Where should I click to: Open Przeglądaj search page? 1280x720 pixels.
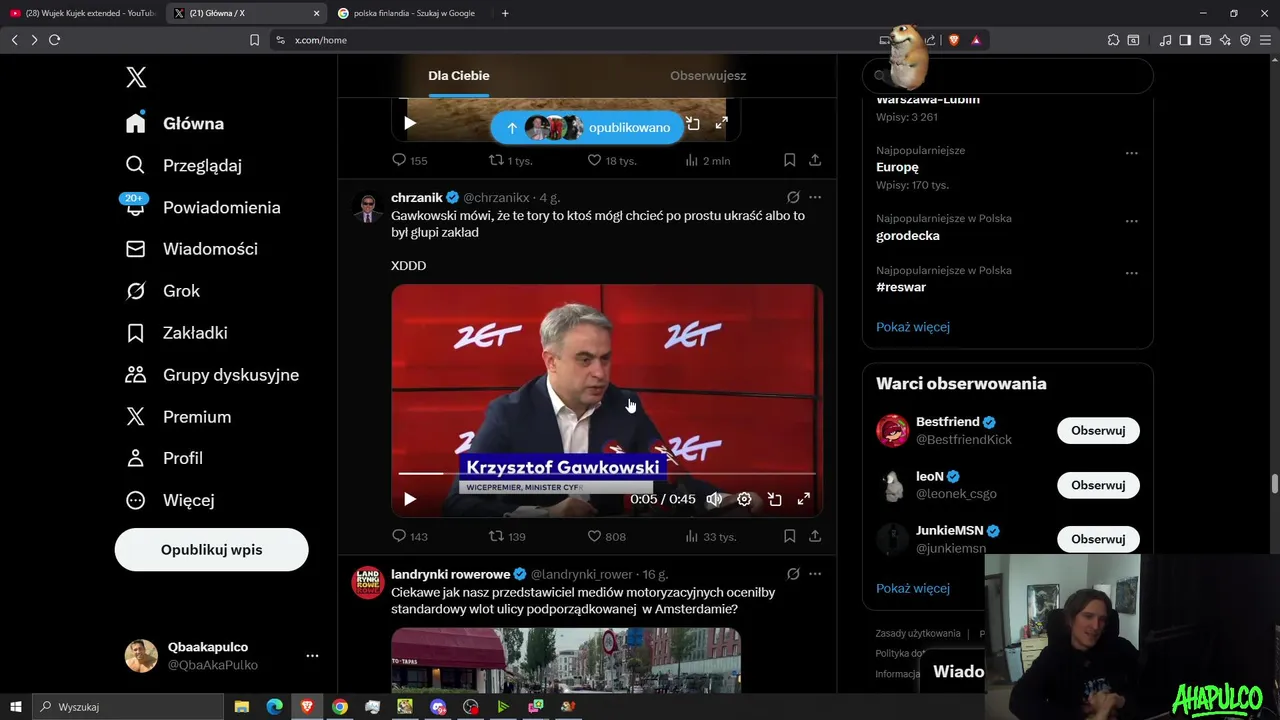[x=183, y=165]
